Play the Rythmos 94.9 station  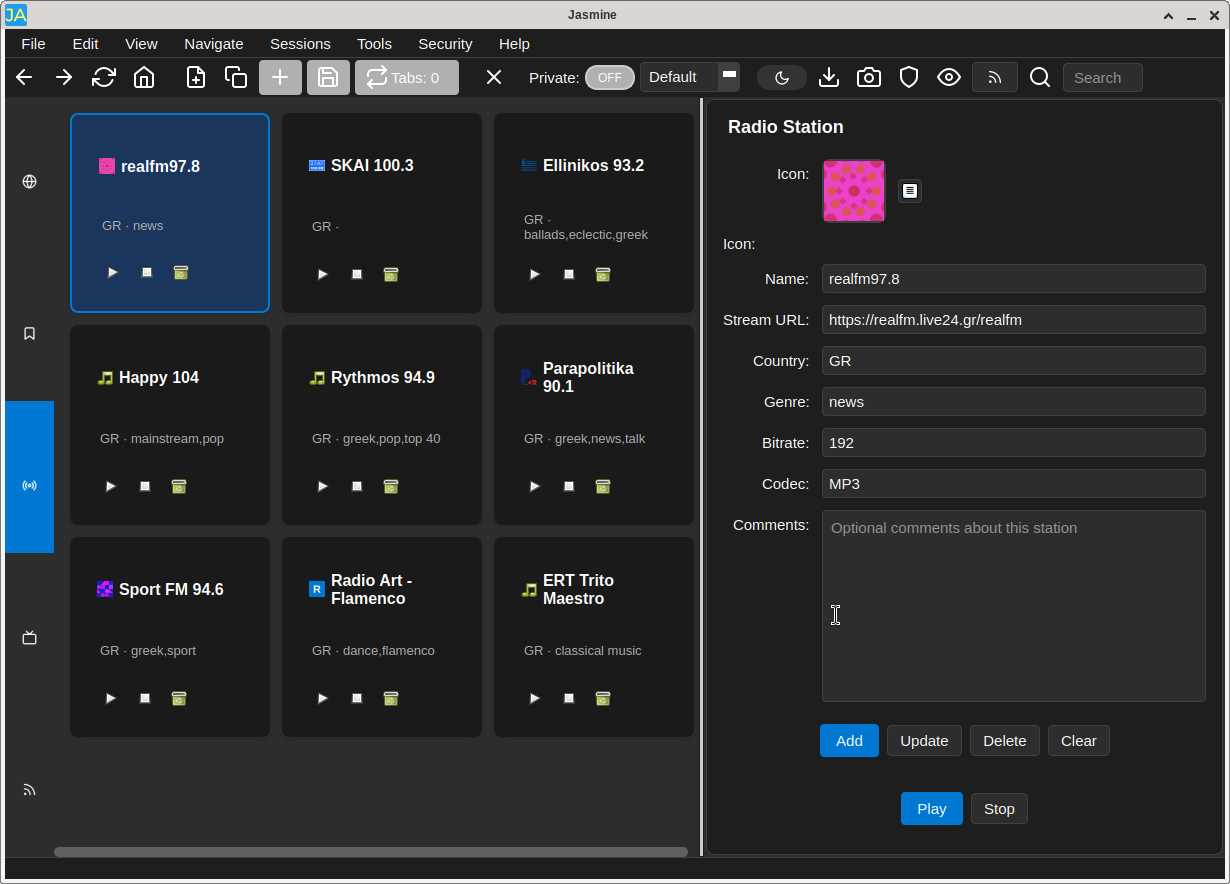[323, 486]
